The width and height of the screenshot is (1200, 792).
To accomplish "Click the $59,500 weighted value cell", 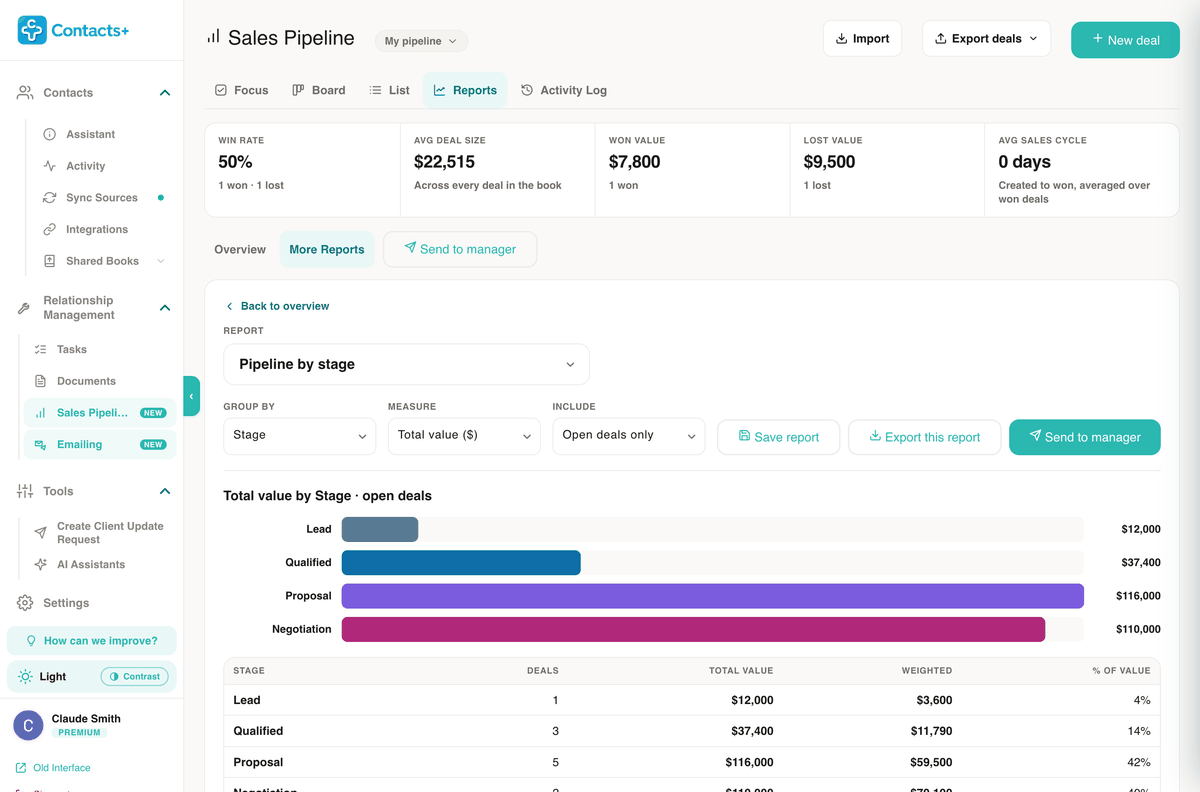I will (x=929, y=762).
